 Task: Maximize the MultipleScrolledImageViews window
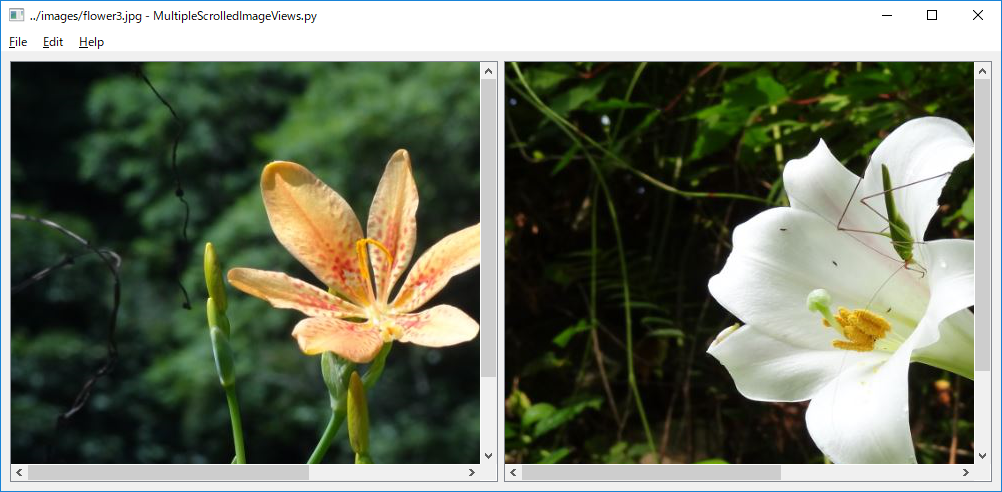click(932, 15)
